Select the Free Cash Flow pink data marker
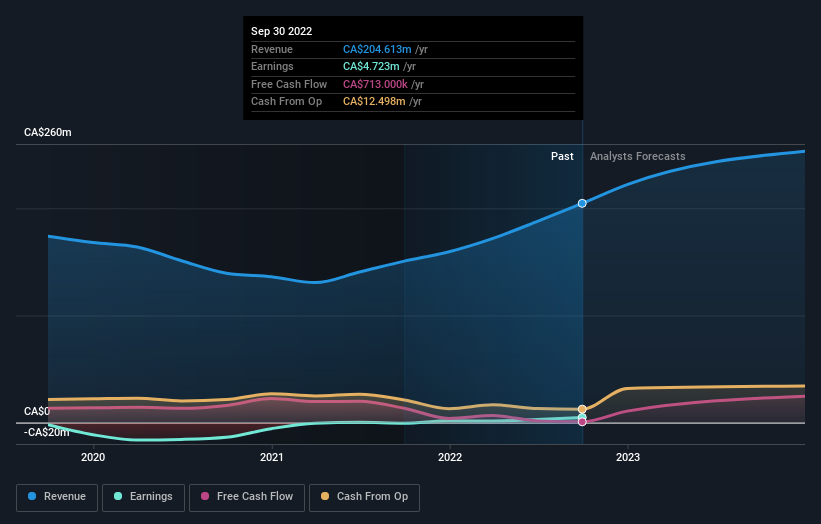Viewport: 821px width, 524px height. [582, 422]
